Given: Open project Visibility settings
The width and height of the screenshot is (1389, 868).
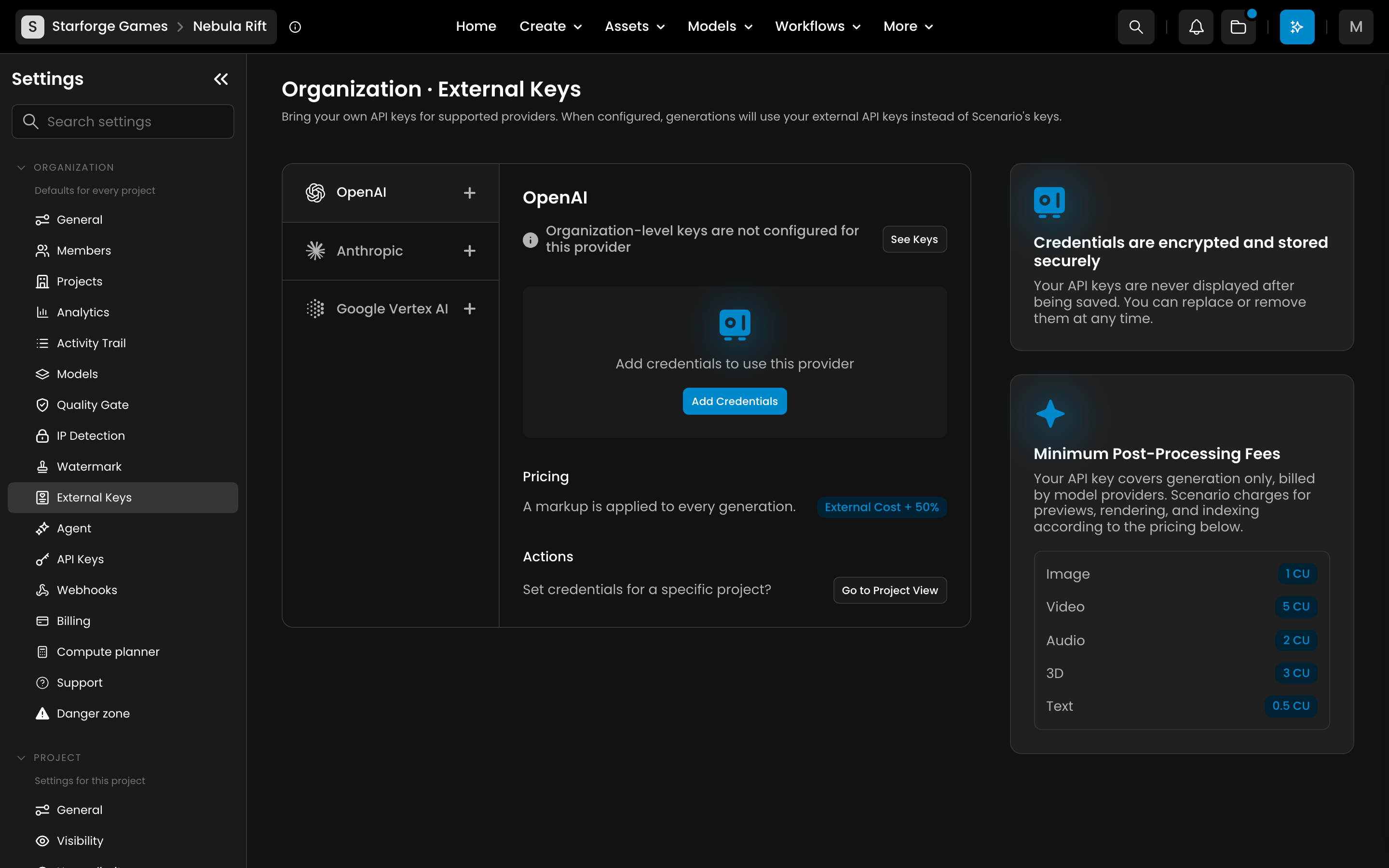Looking at the screenshot, I should point(123,841).
